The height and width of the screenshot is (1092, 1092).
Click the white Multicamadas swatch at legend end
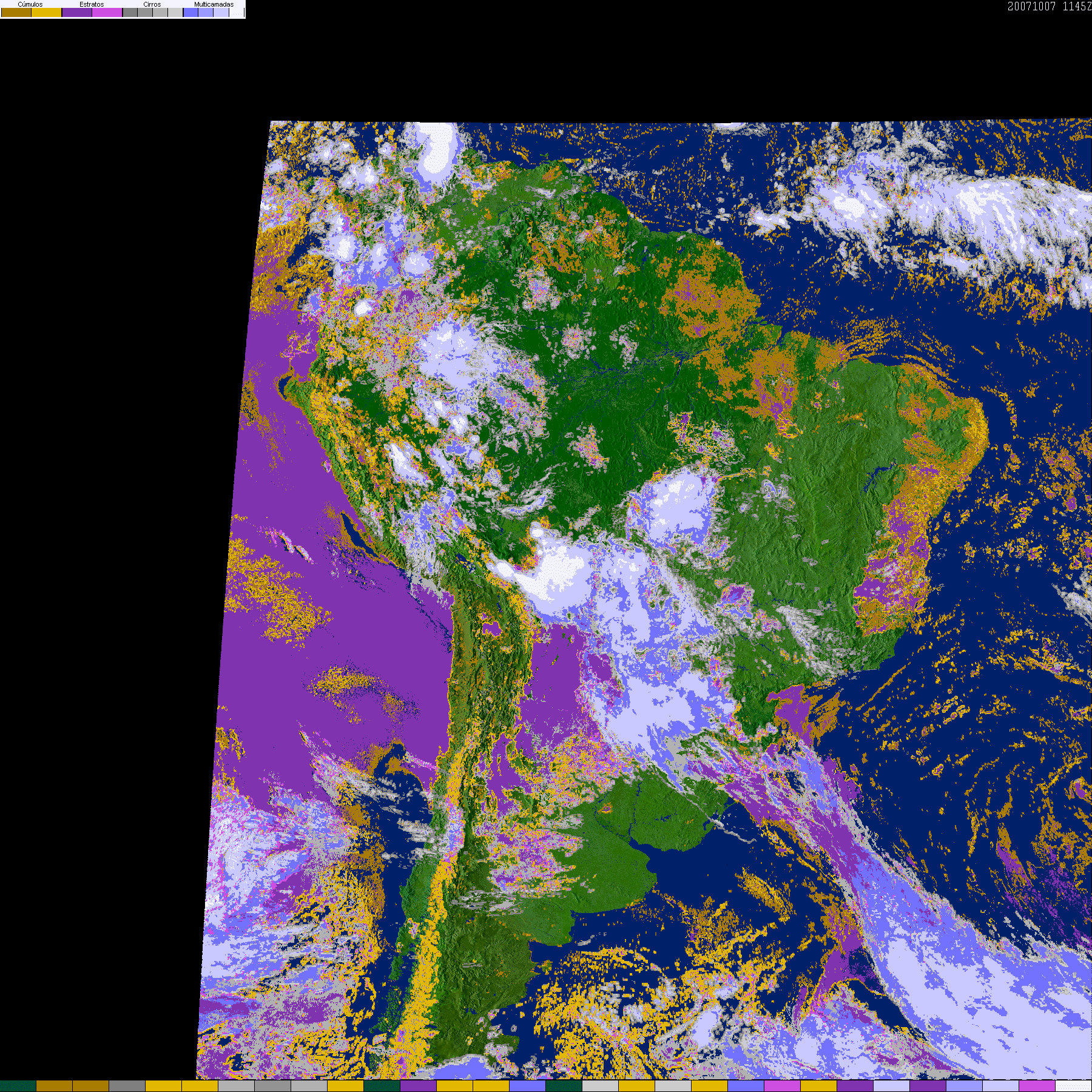237,13
